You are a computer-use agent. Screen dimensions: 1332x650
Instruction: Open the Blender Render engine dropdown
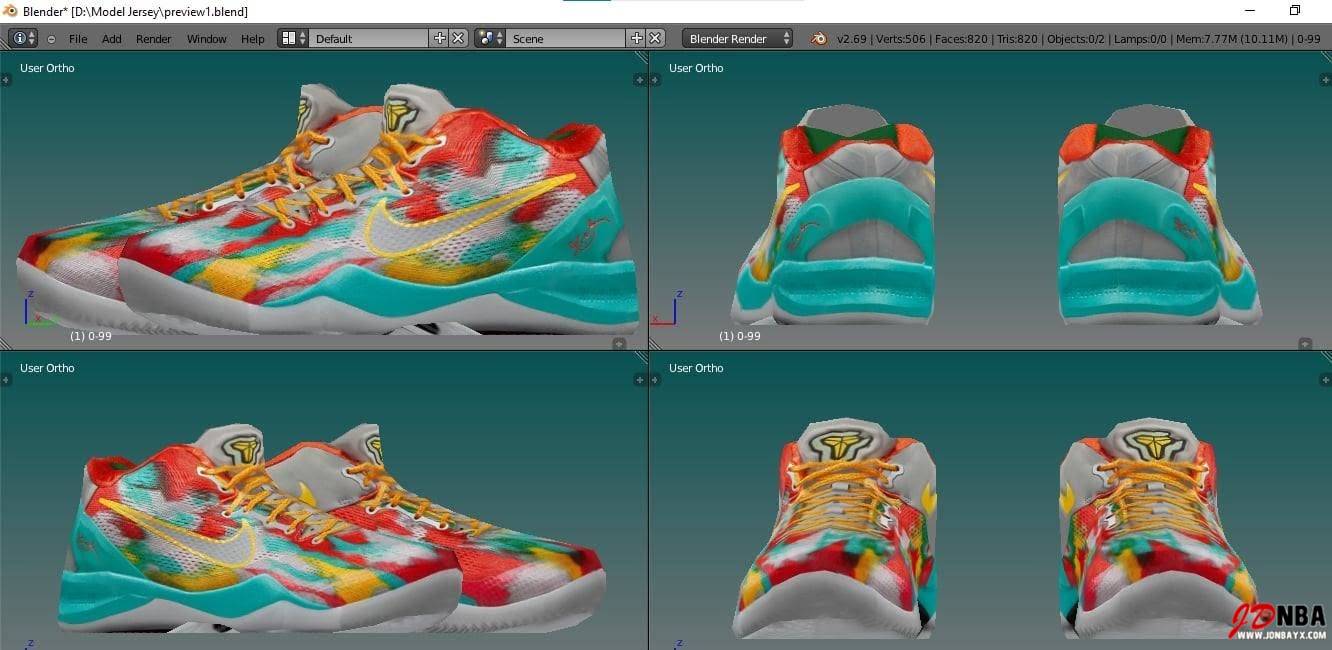[x=737, y=38]
